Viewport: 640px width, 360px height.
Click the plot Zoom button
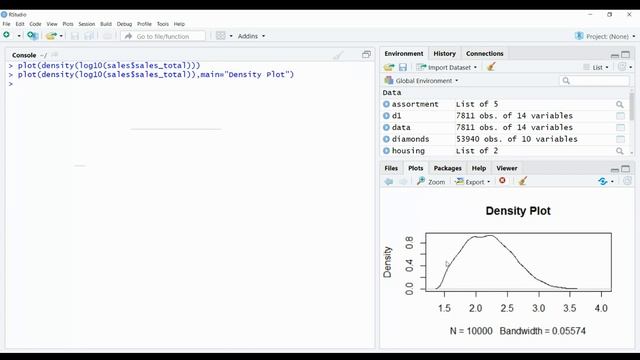click(x=431, y=182)
